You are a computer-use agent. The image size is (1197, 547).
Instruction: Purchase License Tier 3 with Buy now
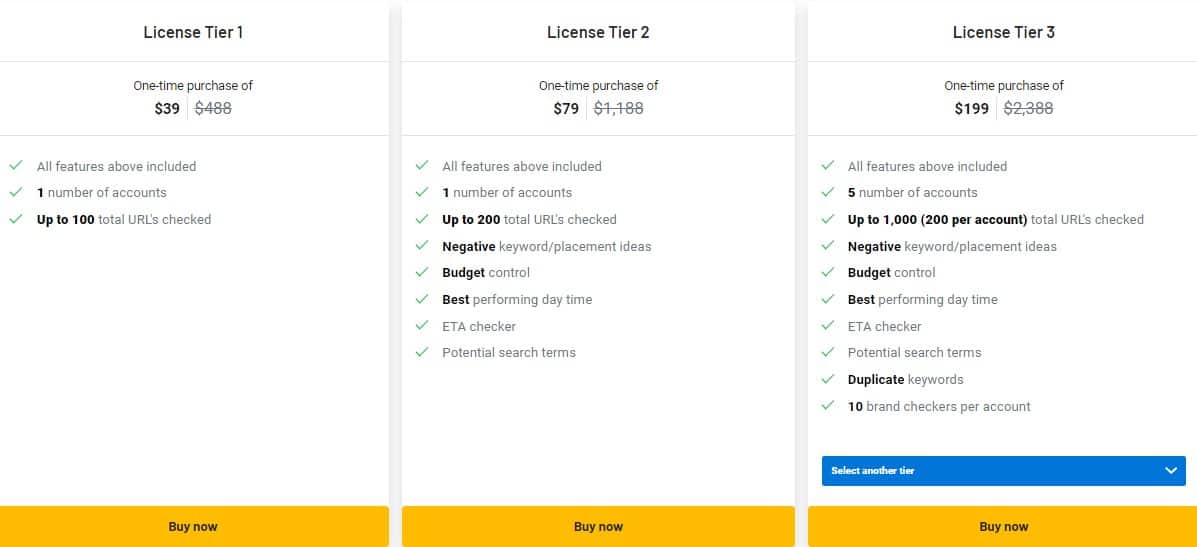coord(1003,526)
